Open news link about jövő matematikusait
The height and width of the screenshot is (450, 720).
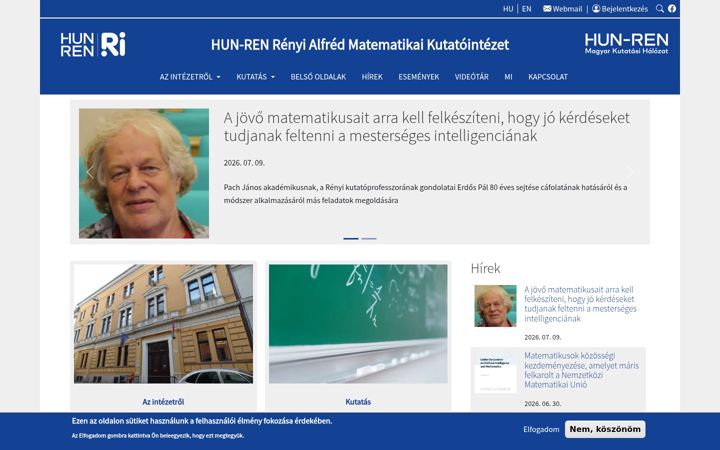pyautogui.click(x=580, y=304)
